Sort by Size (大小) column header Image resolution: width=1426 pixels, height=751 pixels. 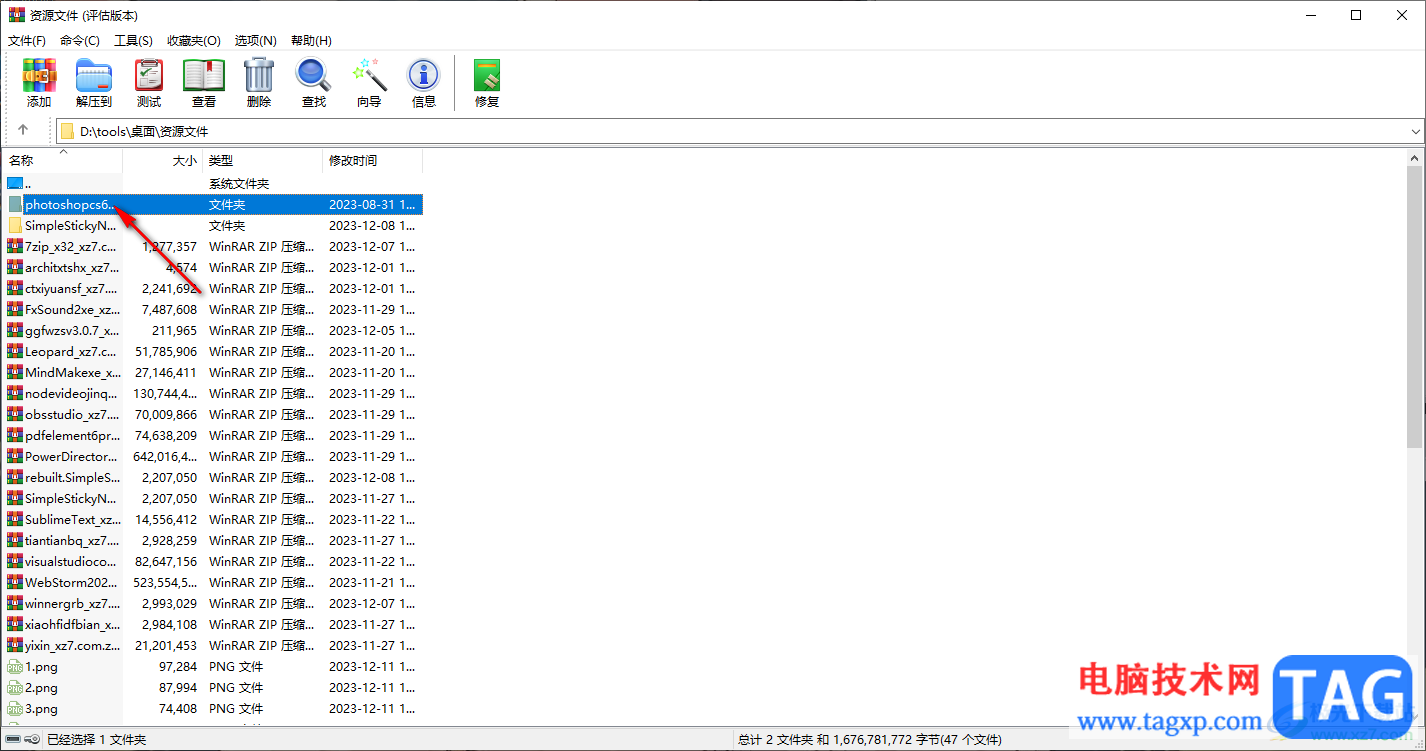163,160
